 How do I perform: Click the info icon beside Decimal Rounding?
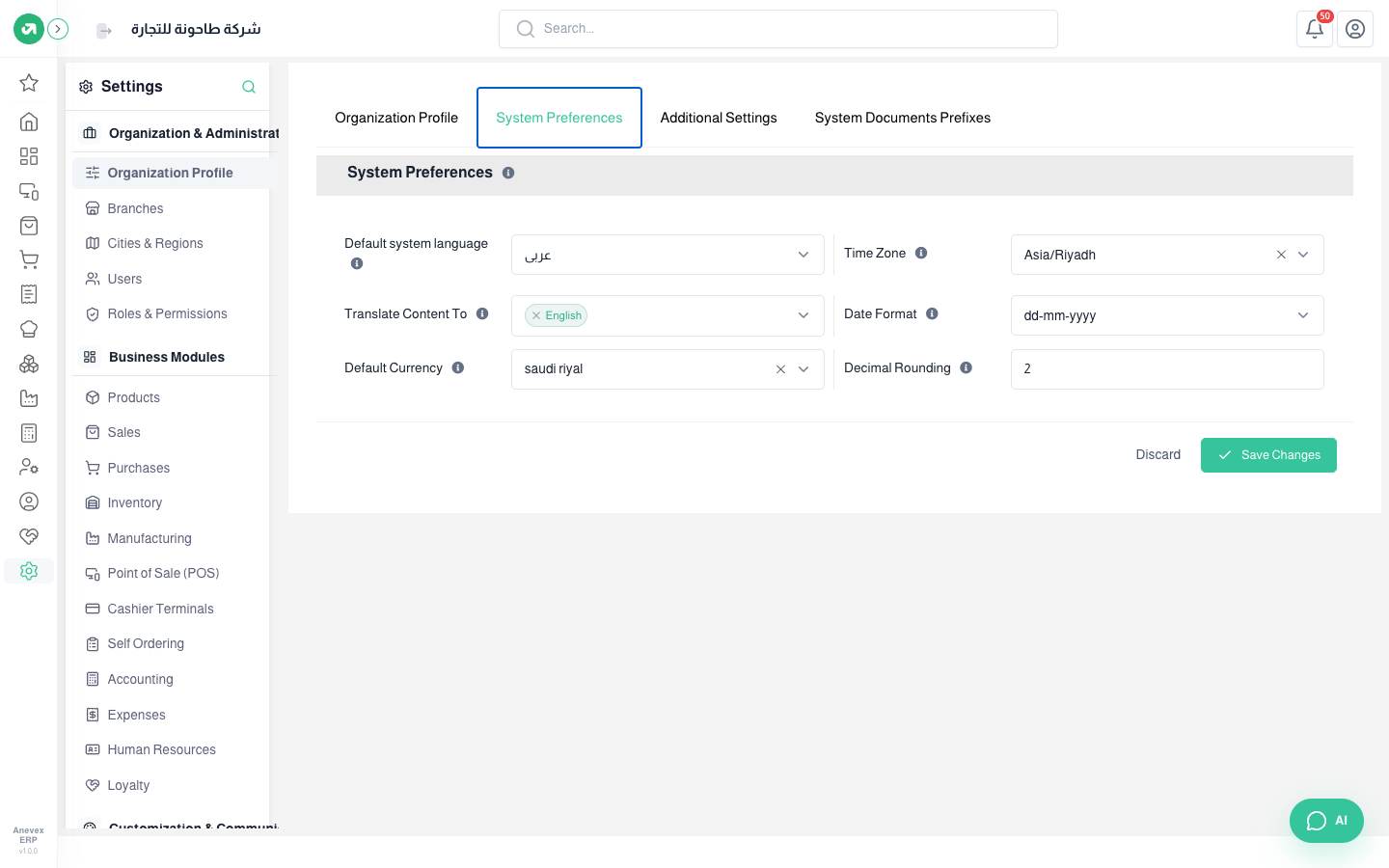tap(966, 367)
